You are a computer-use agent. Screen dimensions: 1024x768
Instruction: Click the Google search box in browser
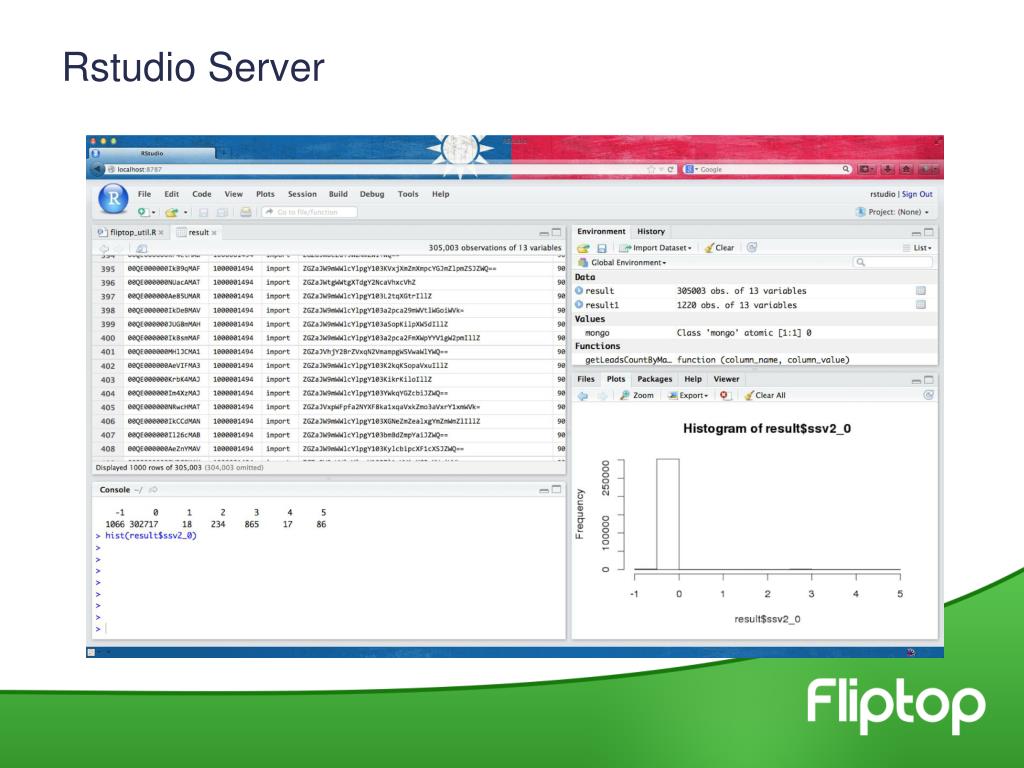[x=769, y=169]
